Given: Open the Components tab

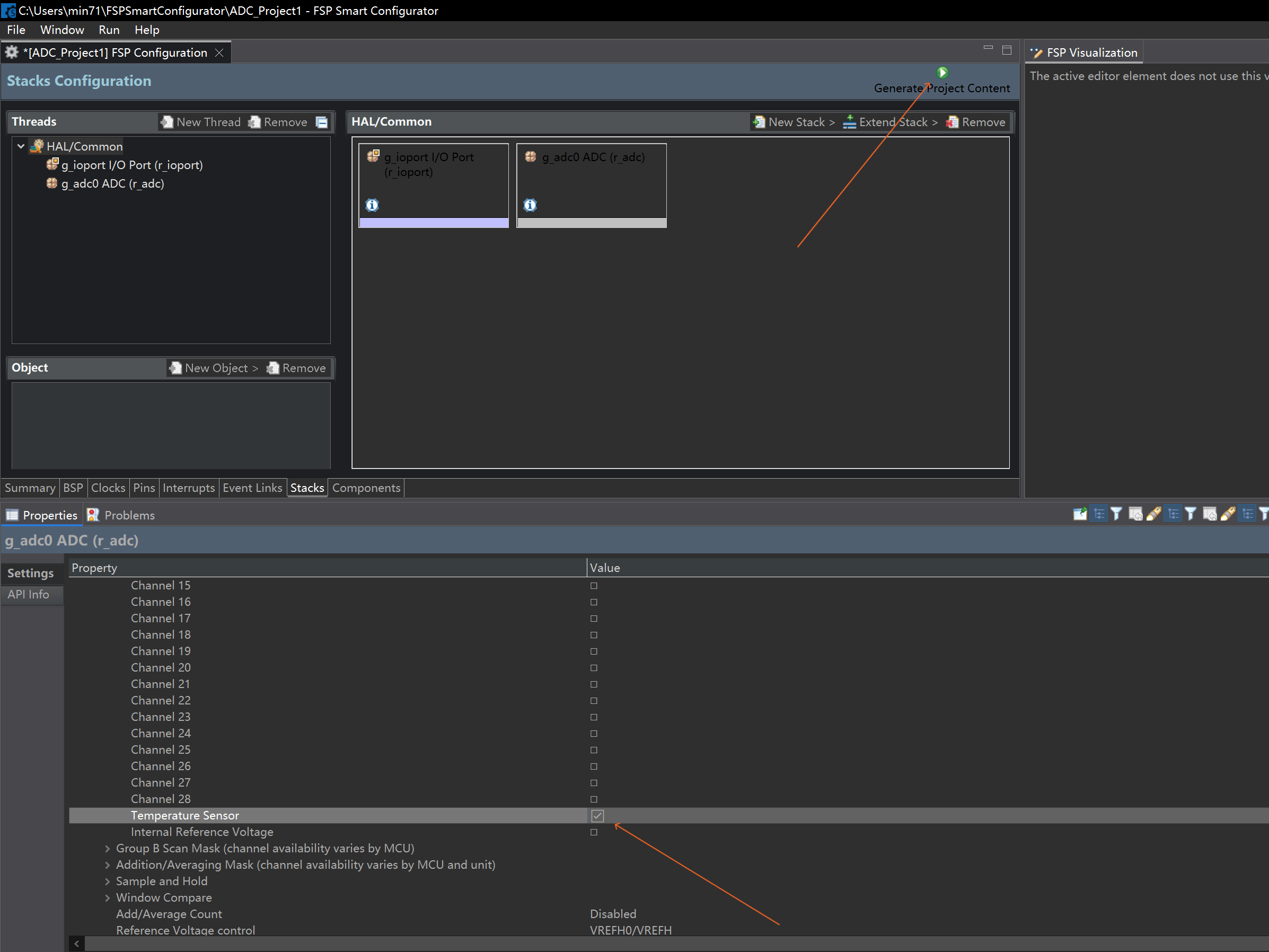Looking at the screenshot, I should 366,488.
